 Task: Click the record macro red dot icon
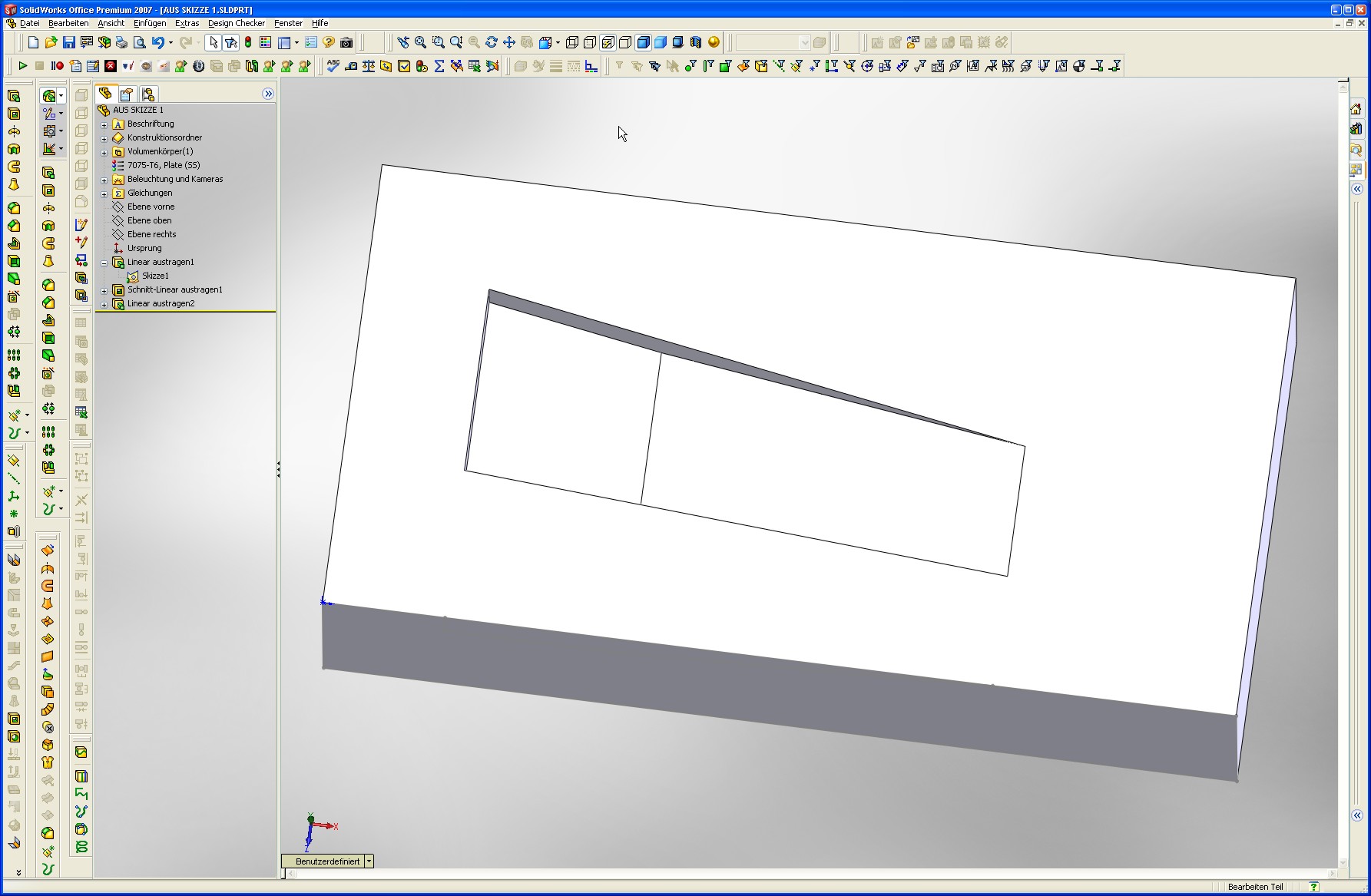point(58,66)
